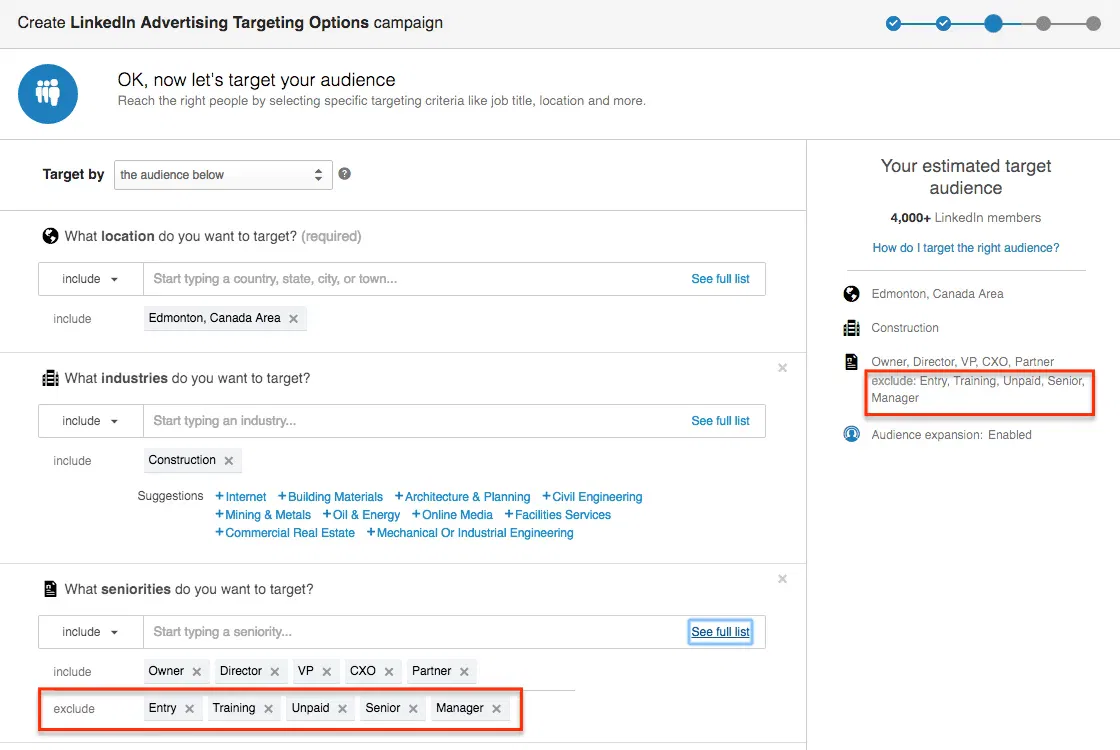Dismiss the industries section with its x
Screen dimensions: 1120x750
(x=782, y=368)
